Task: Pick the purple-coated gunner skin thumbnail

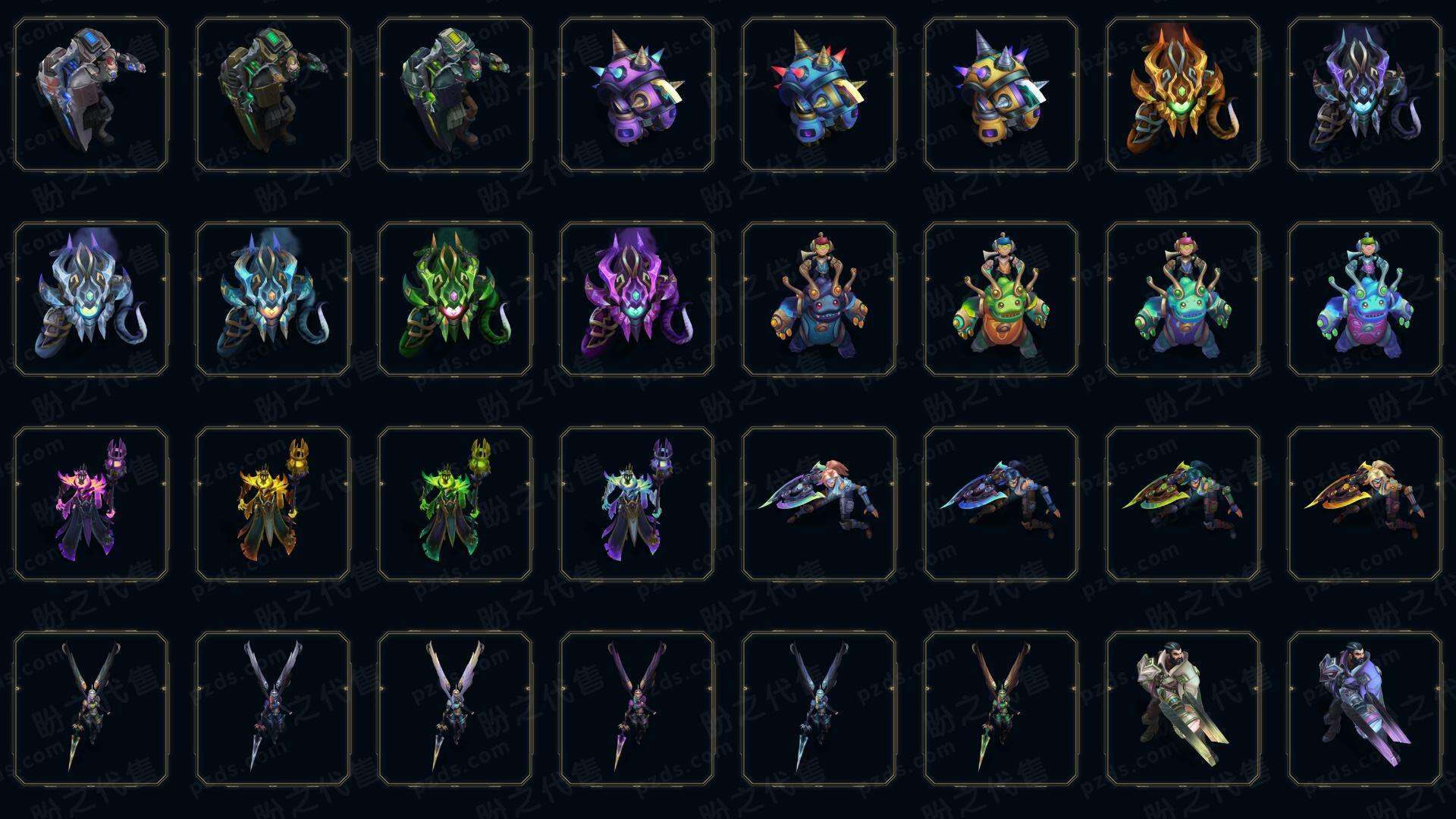Action: pyautogui.click(x=1365, y=708)
